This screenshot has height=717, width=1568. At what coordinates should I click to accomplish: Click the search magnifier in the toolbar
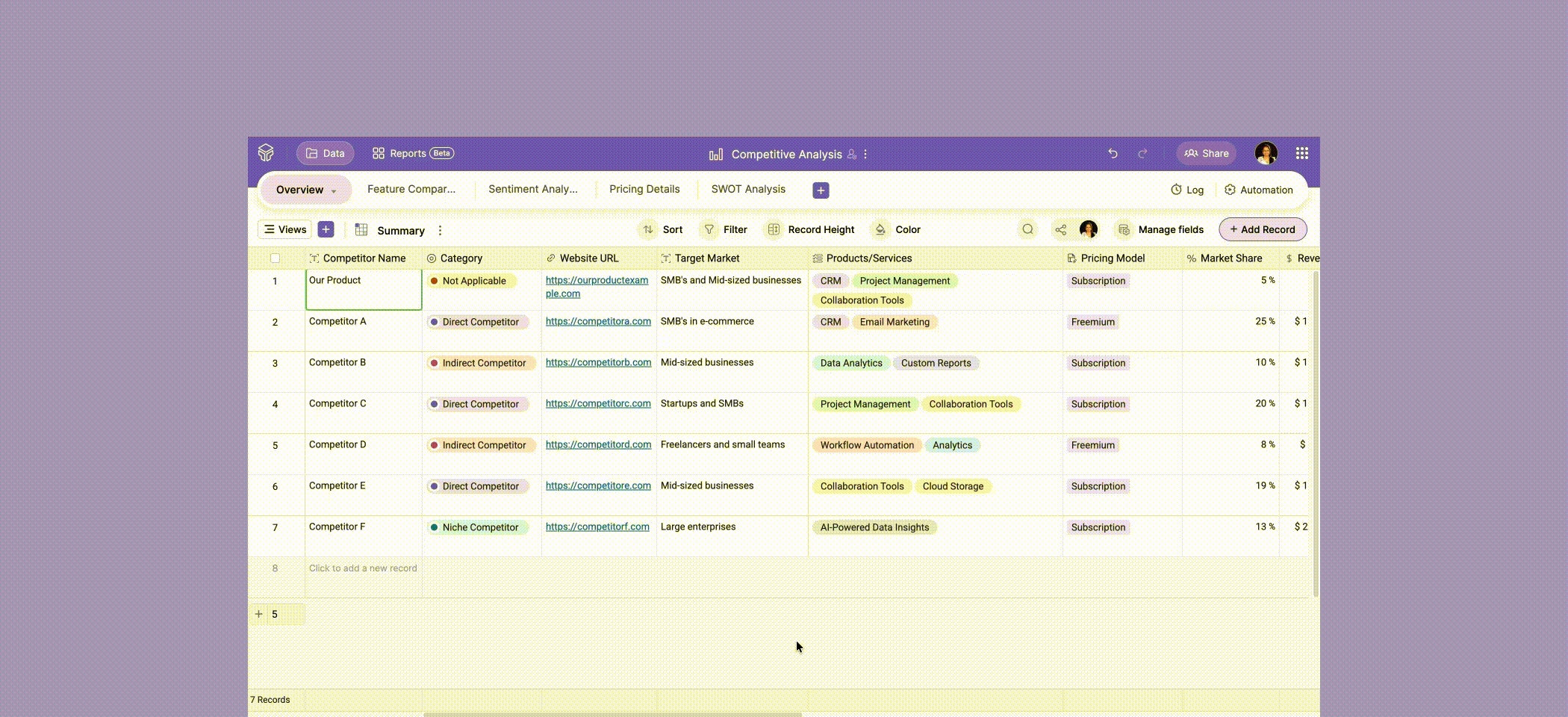1028,229
